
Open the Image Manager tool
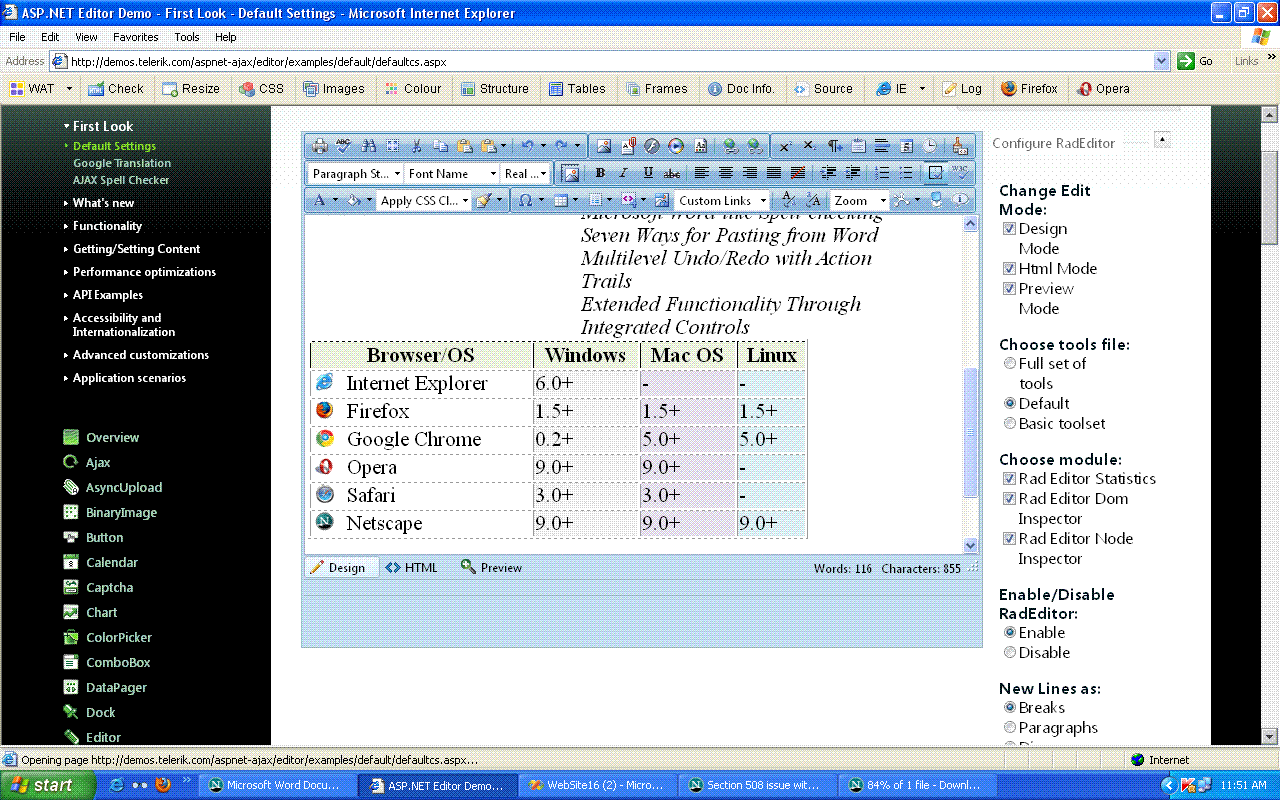point(604,146)
